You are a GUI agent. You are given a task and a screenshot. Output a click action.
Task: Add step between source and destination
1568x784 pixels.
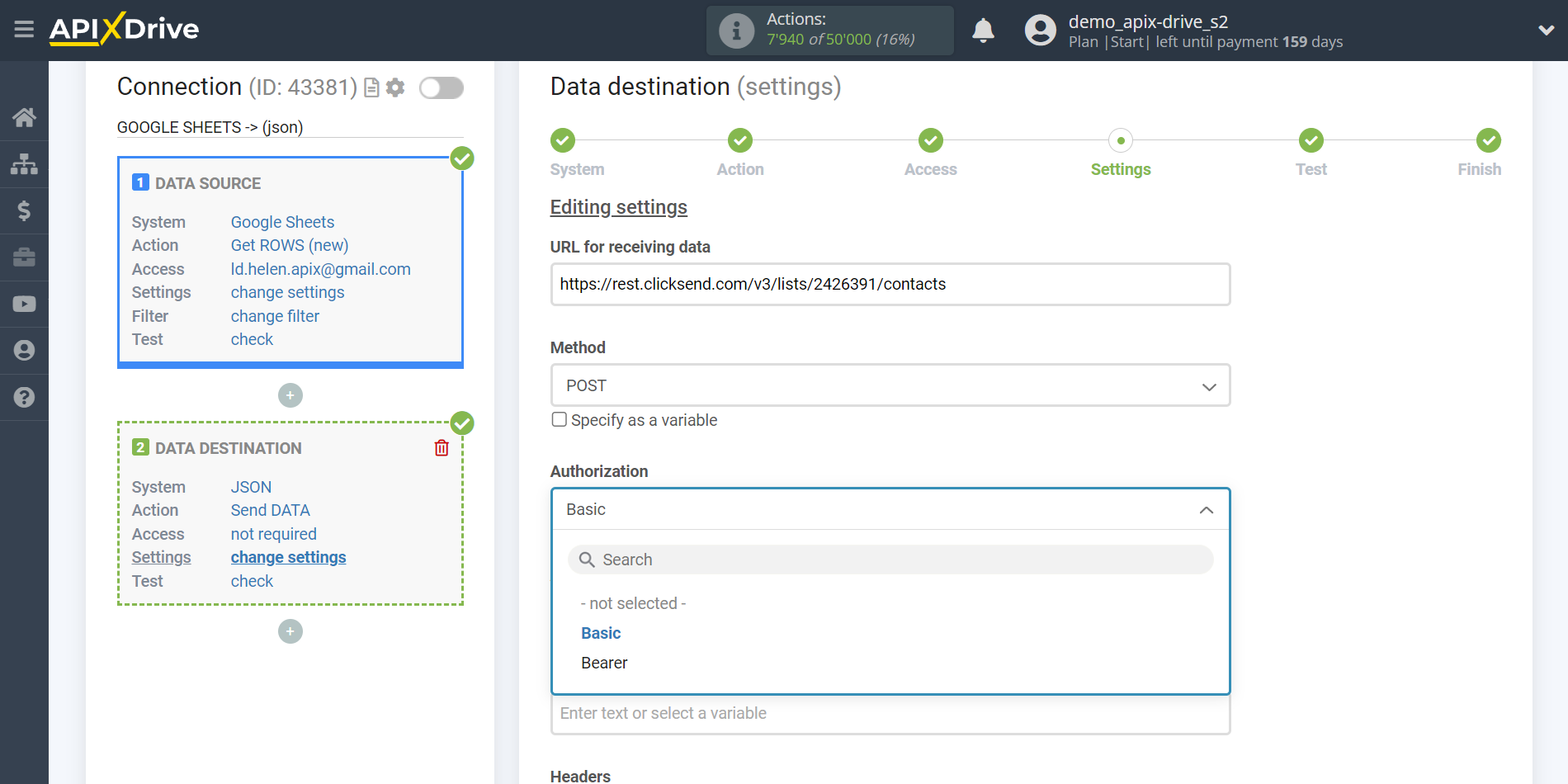point(290,395)
